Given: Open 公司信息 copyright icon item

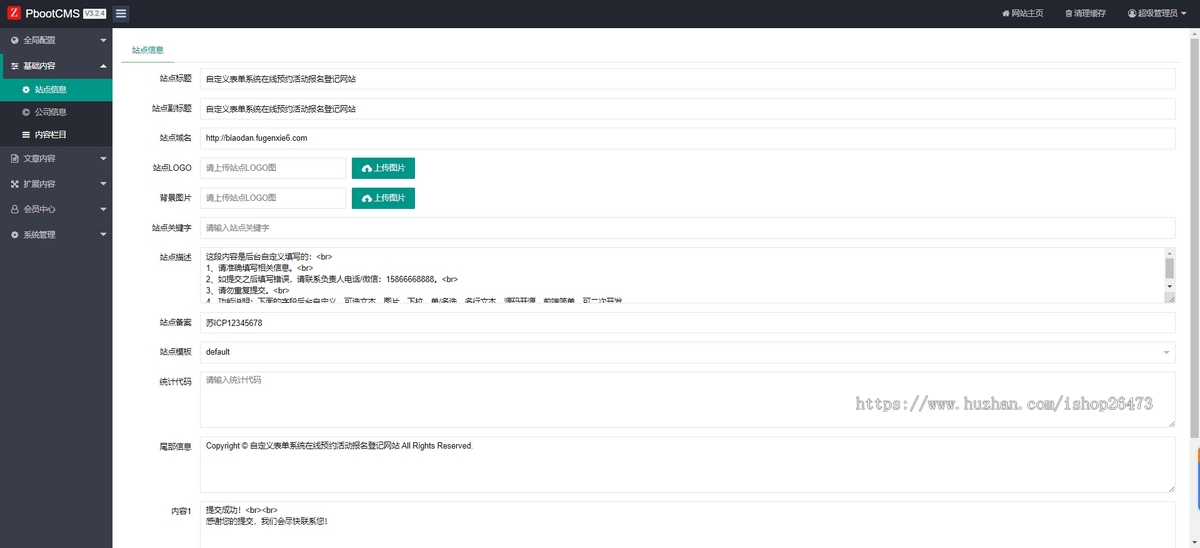Looking at the screenshot, I should [x=26, y=112].
